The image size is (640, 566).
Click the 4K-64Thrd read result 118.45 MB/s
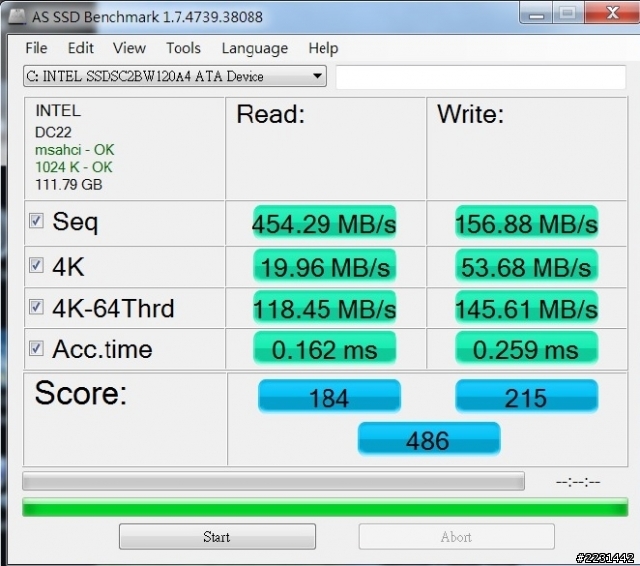coord(324,308)
